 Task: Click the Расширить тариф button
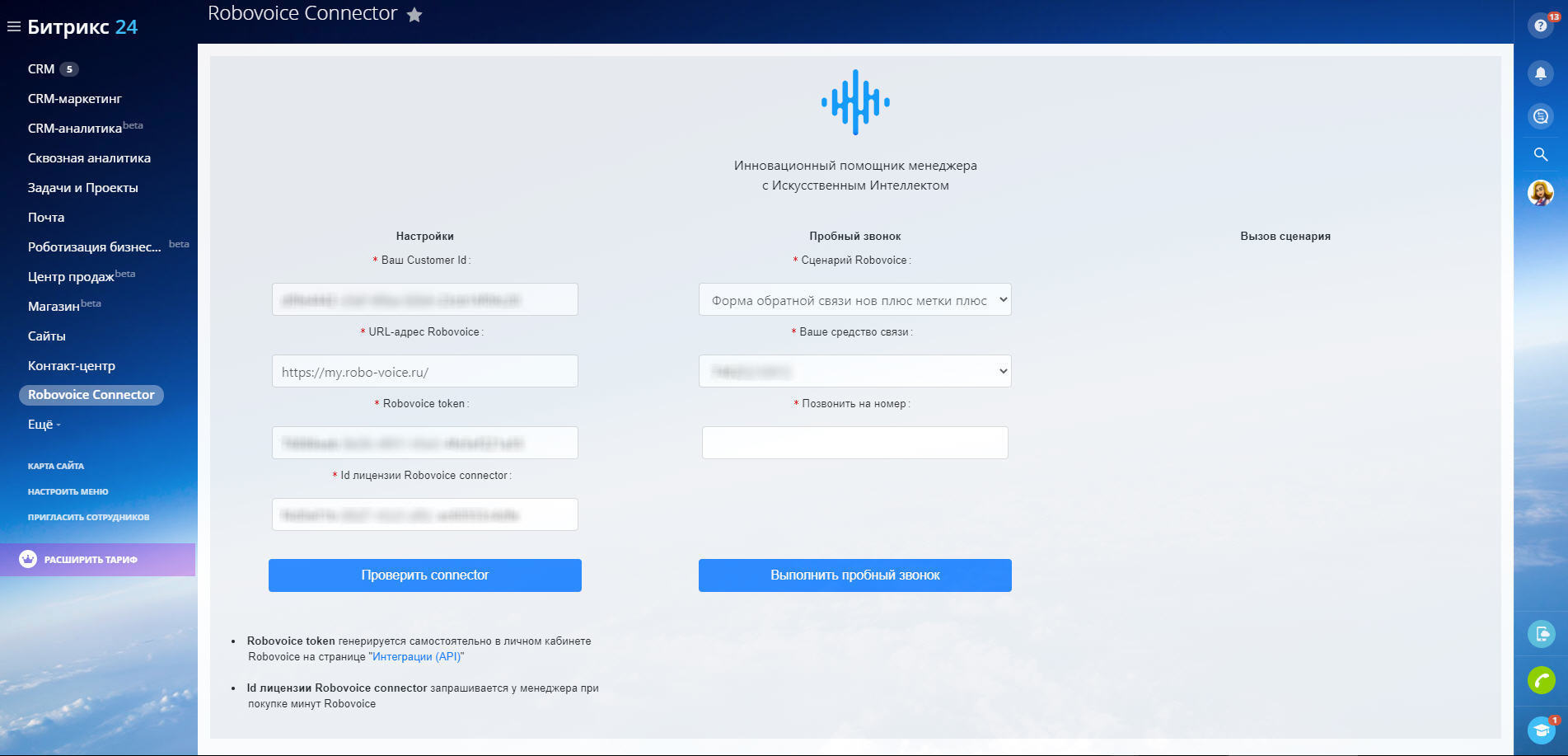coord(98,560)
